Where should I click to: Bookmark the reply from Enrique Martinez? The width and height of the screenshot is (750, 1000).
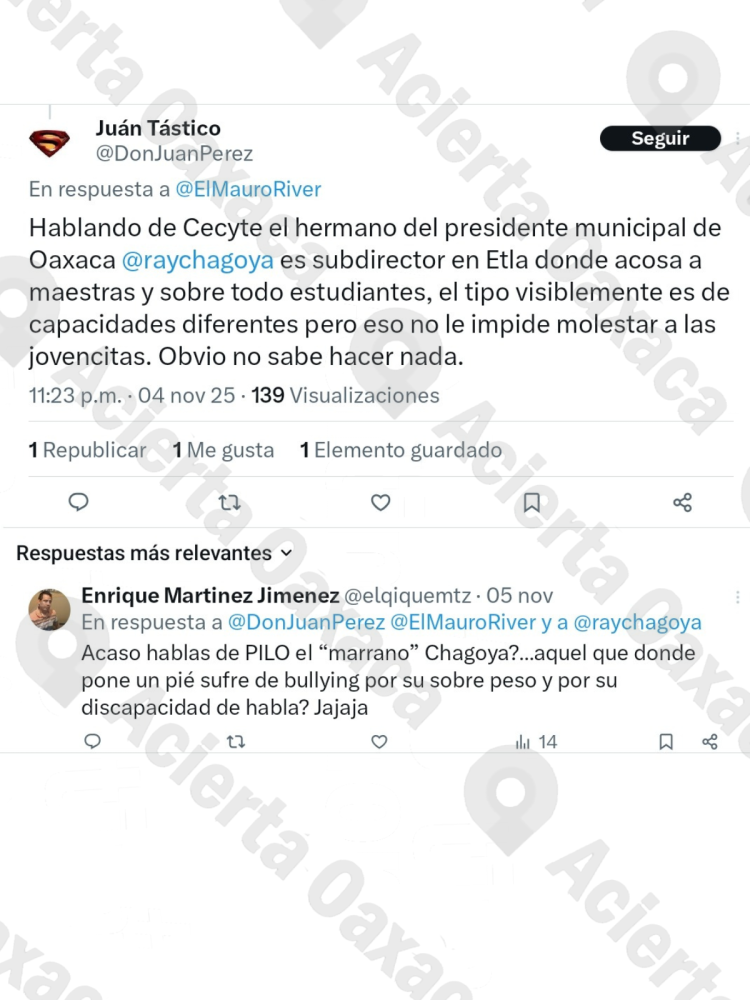[x=666, y=741]
